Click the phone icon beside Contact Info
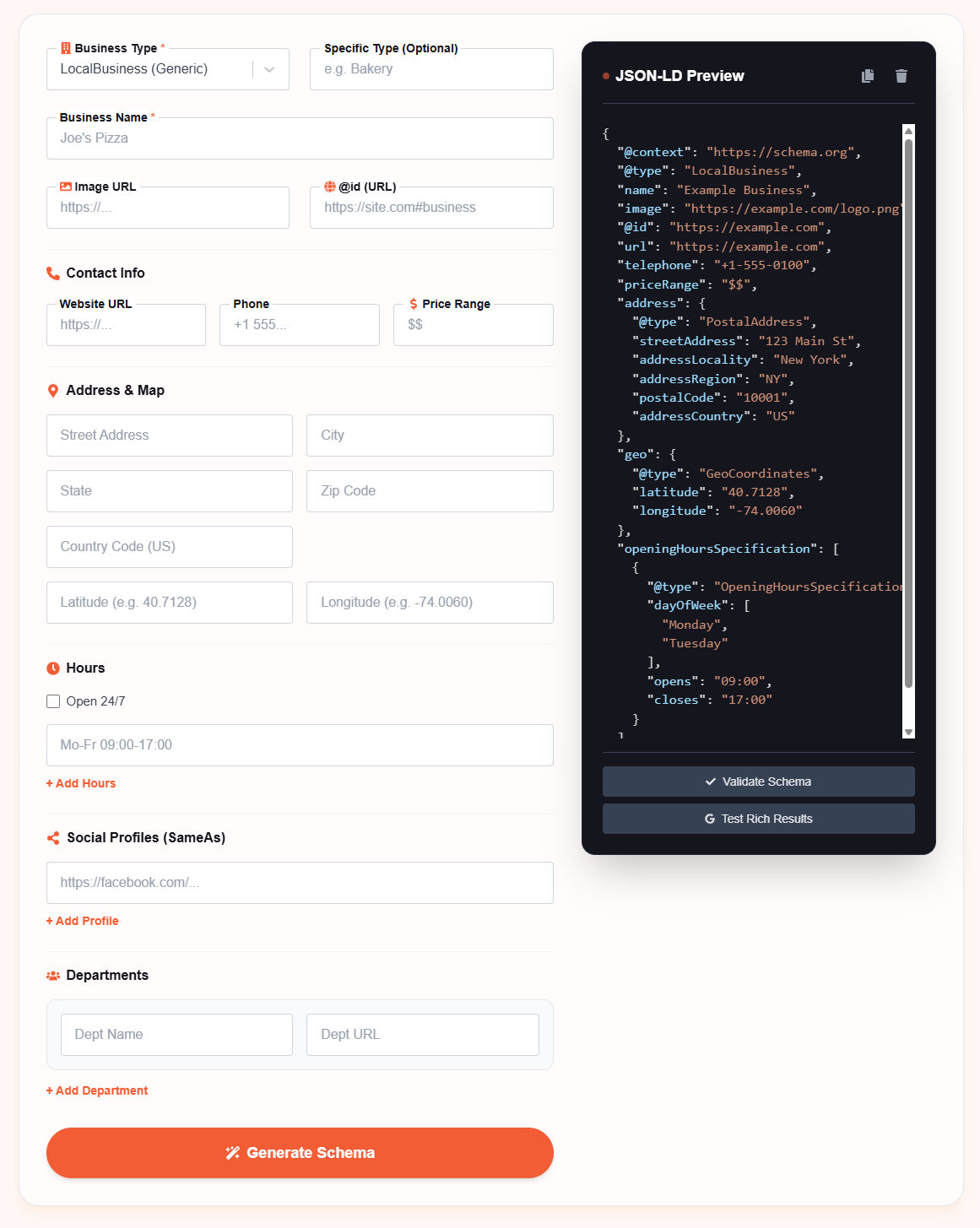The height and width of the screenshot is (1228, 980). 53,273
